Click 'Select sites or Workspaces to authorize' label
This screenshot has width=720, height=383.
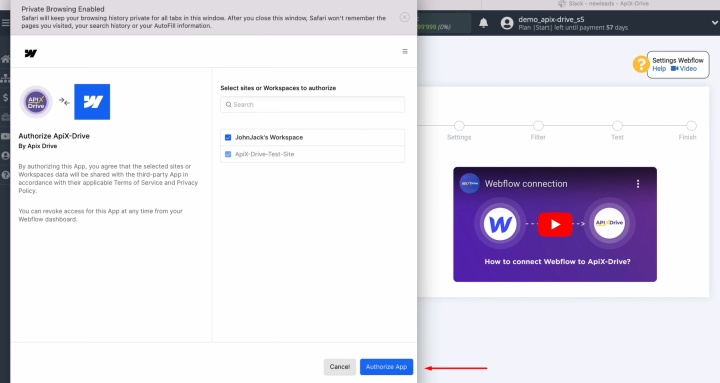tap(278, 88)
